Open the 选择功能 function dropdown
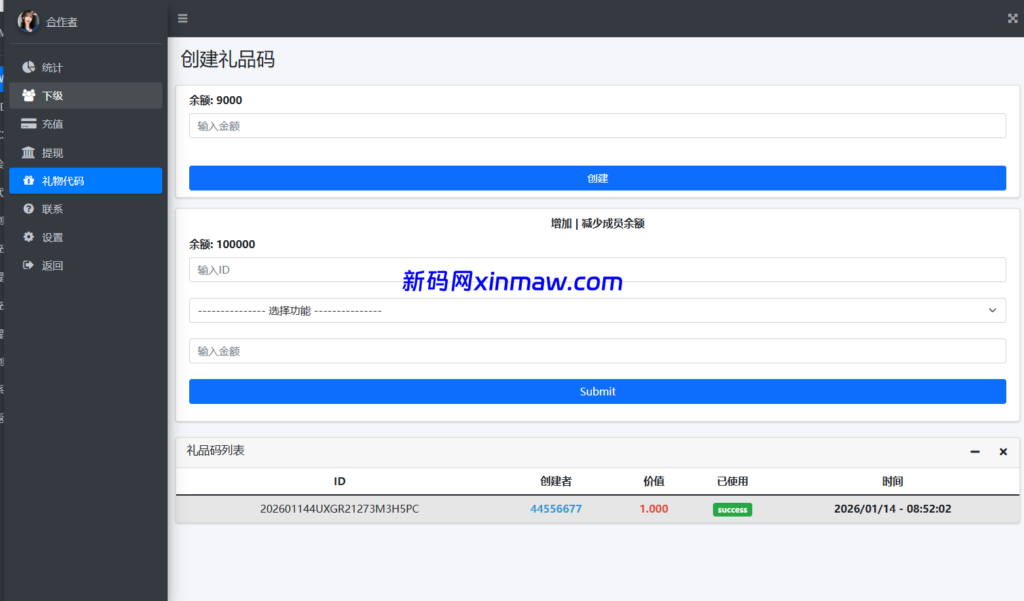 click(x=597, y=310)
